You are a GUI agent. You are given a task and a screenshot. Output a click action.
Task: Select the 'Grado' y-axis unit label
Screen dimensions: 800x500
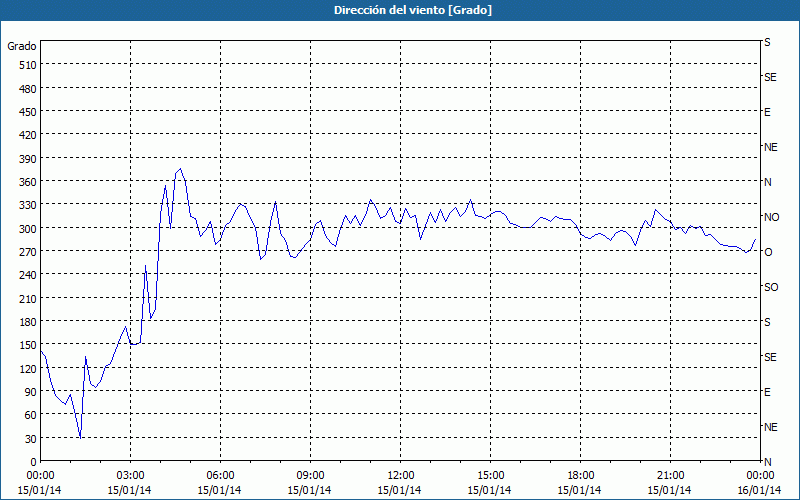22,46
